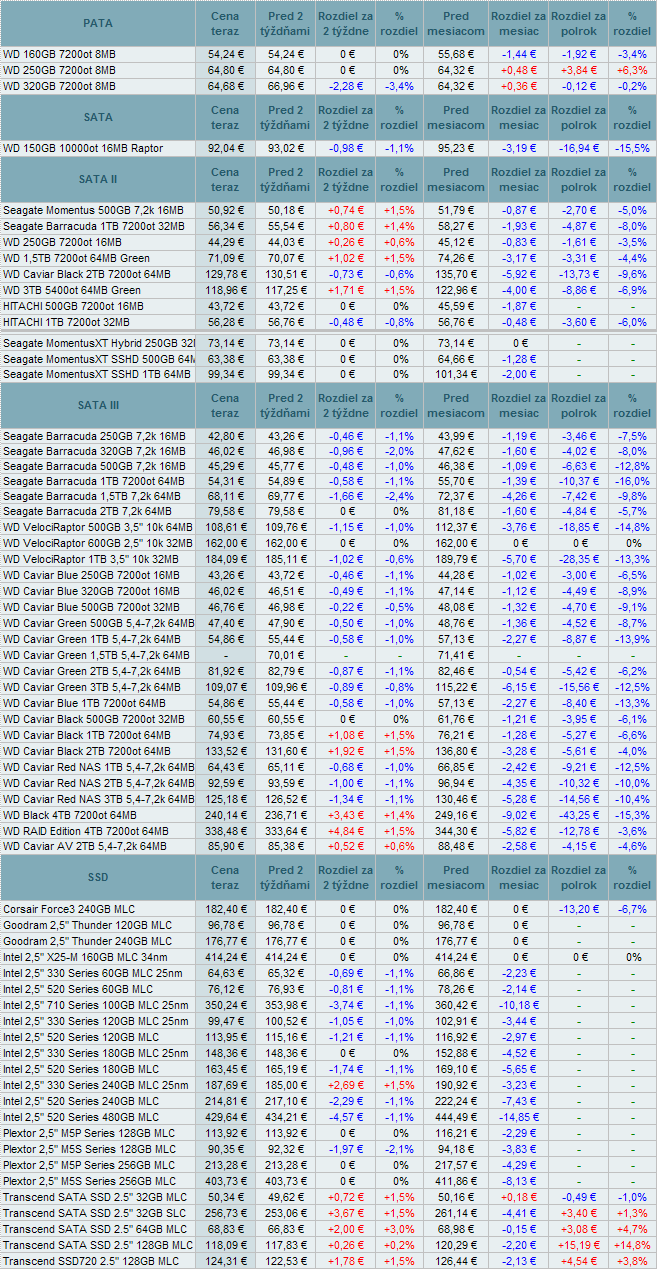Select WD 1,5TB 7200ot 64MB Green
The width and height of the screenshot is (657, 1269).
click(x=76, y=258)
